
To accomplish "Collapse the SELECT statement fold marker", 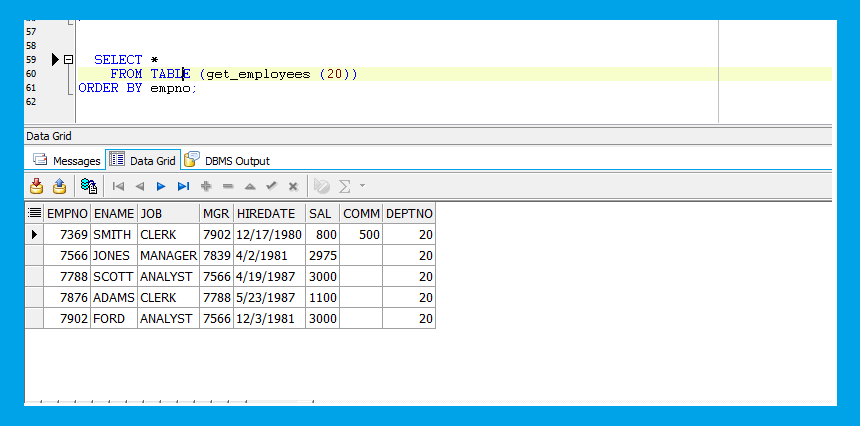I will (x=68, y=60).
